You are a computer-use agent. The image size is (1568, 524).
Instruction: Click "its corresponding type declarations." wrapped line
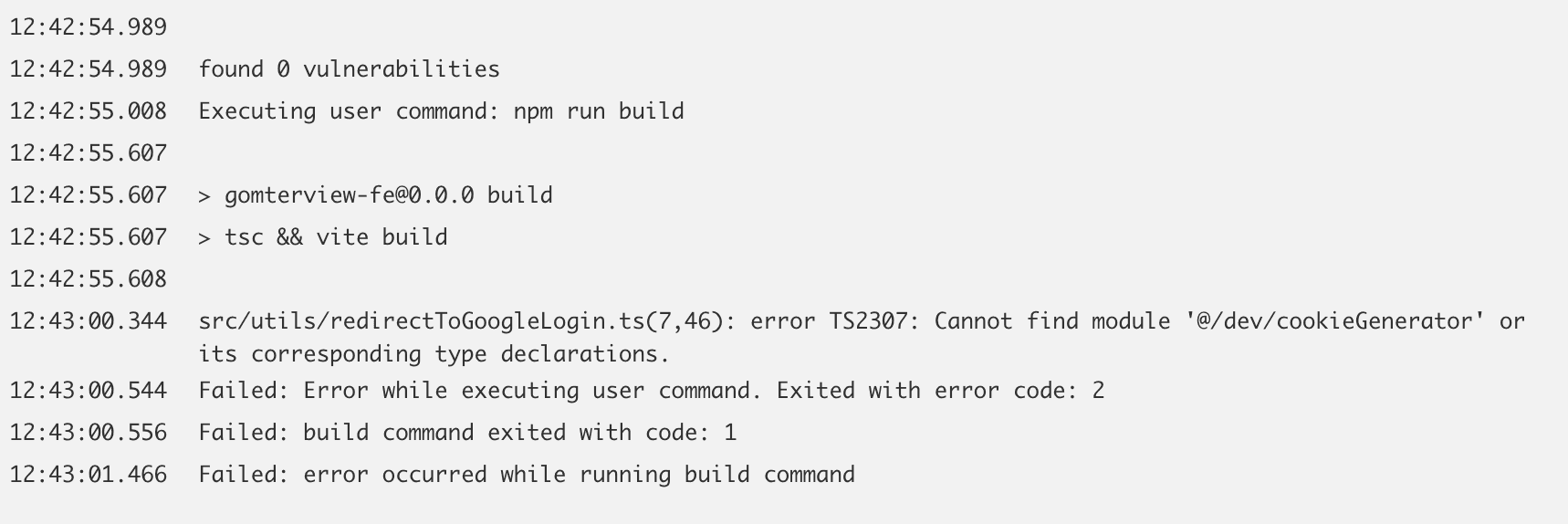point(434,354)
